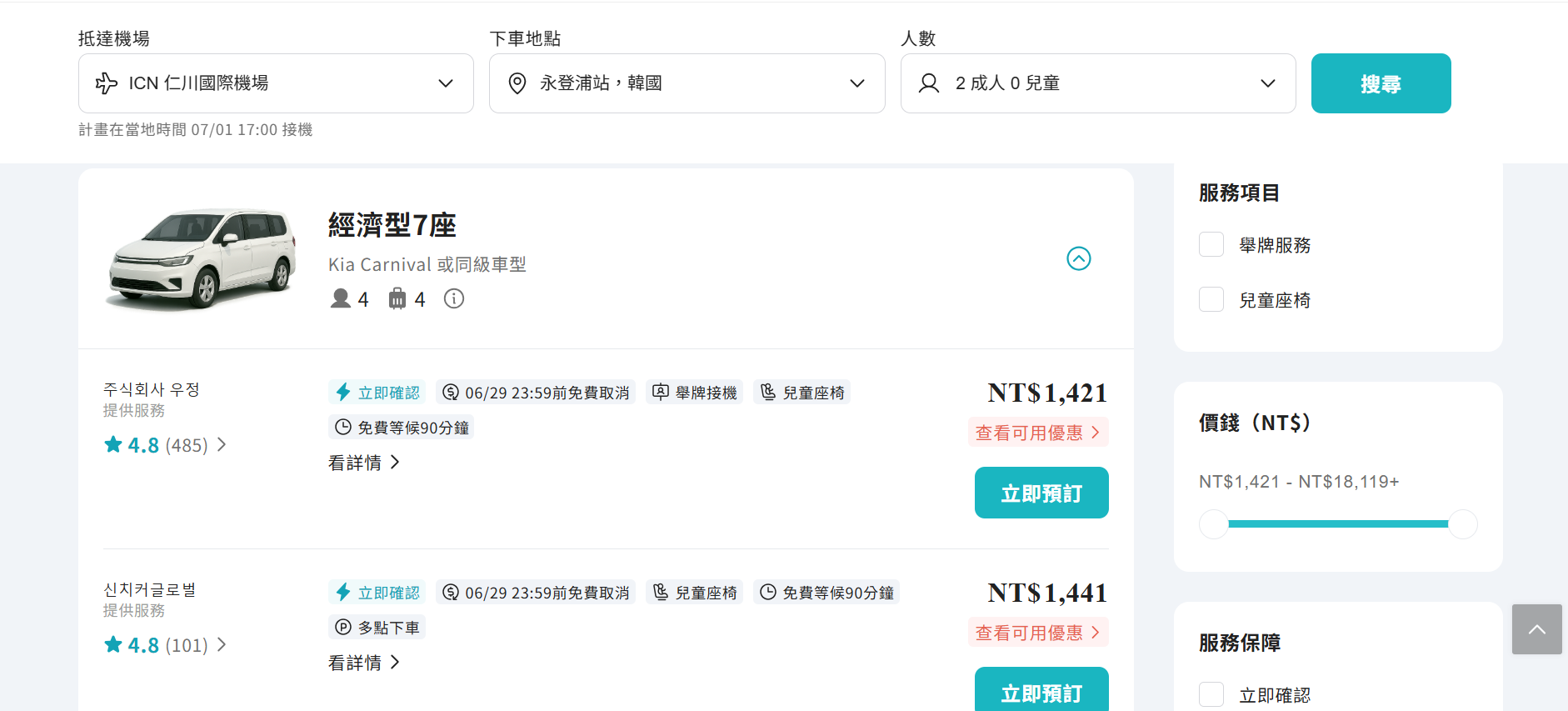Click the location pin icon in drop-off field

[x=517, y=83]
